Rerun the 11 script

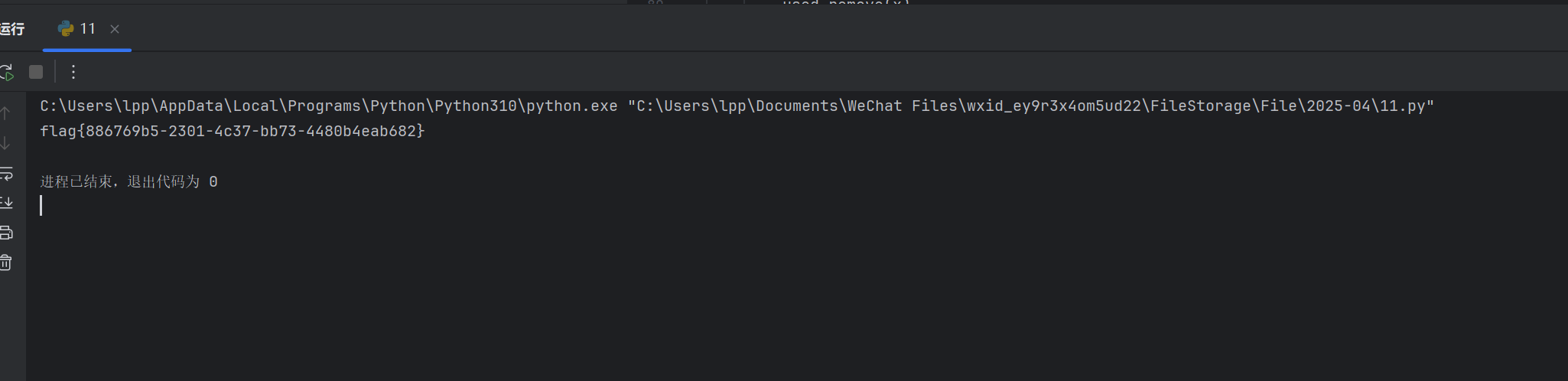click(7, 72)
